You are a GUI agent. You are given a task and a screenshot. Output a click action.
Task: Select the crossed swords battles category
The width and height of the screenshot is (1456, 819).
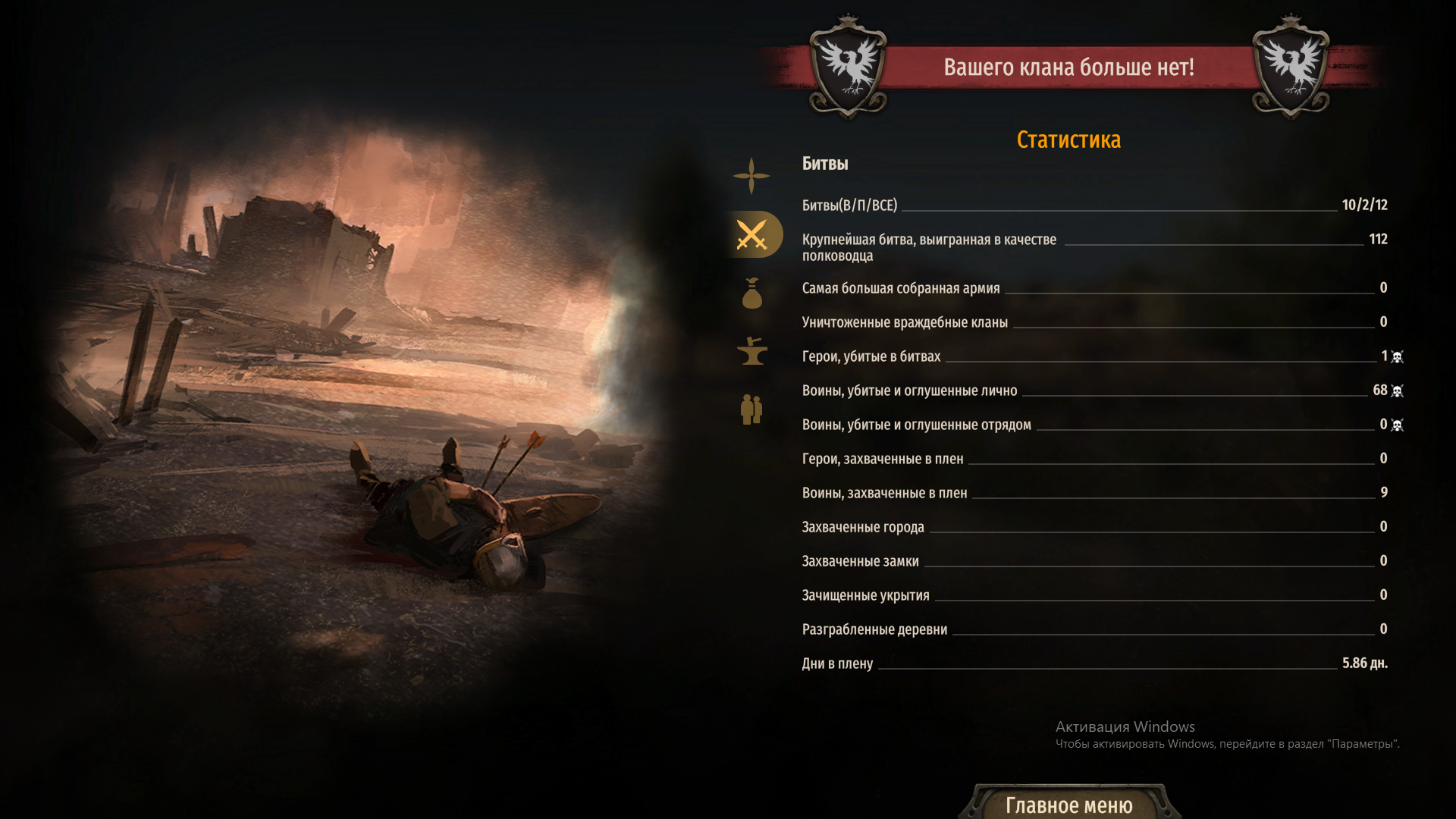point(752,235)
